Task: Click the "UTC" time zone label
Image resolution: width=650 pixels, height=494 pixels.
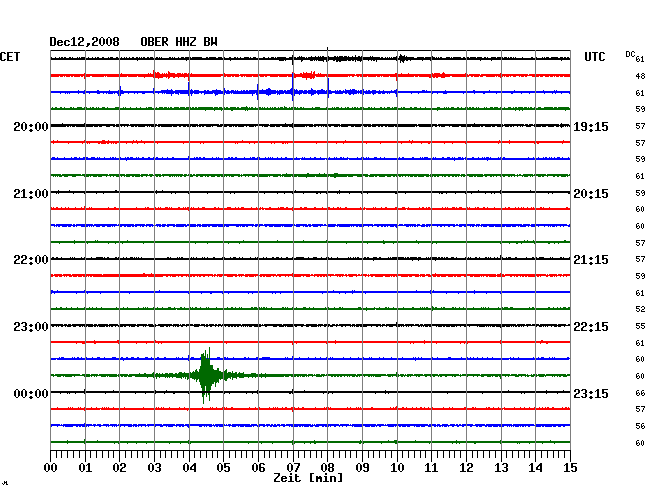Action: coord(594,56)
